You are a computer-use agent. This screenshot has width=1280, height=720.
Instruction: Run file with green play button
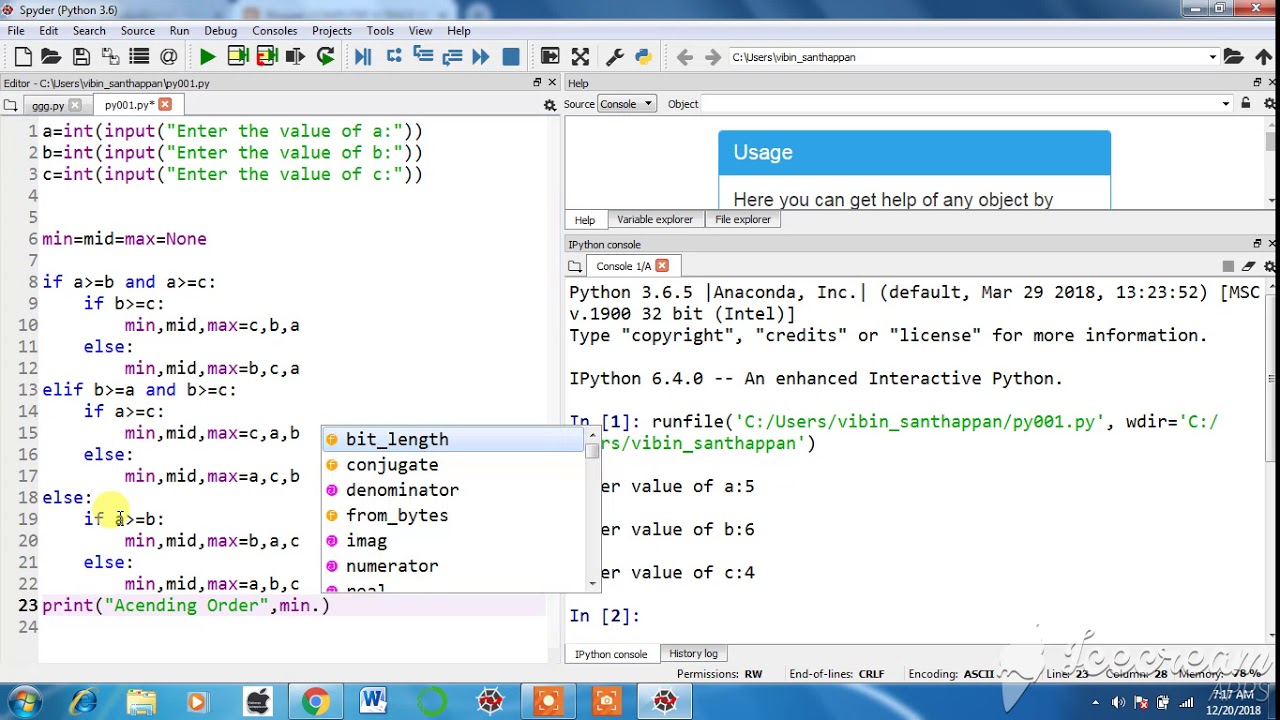[207, 57]
